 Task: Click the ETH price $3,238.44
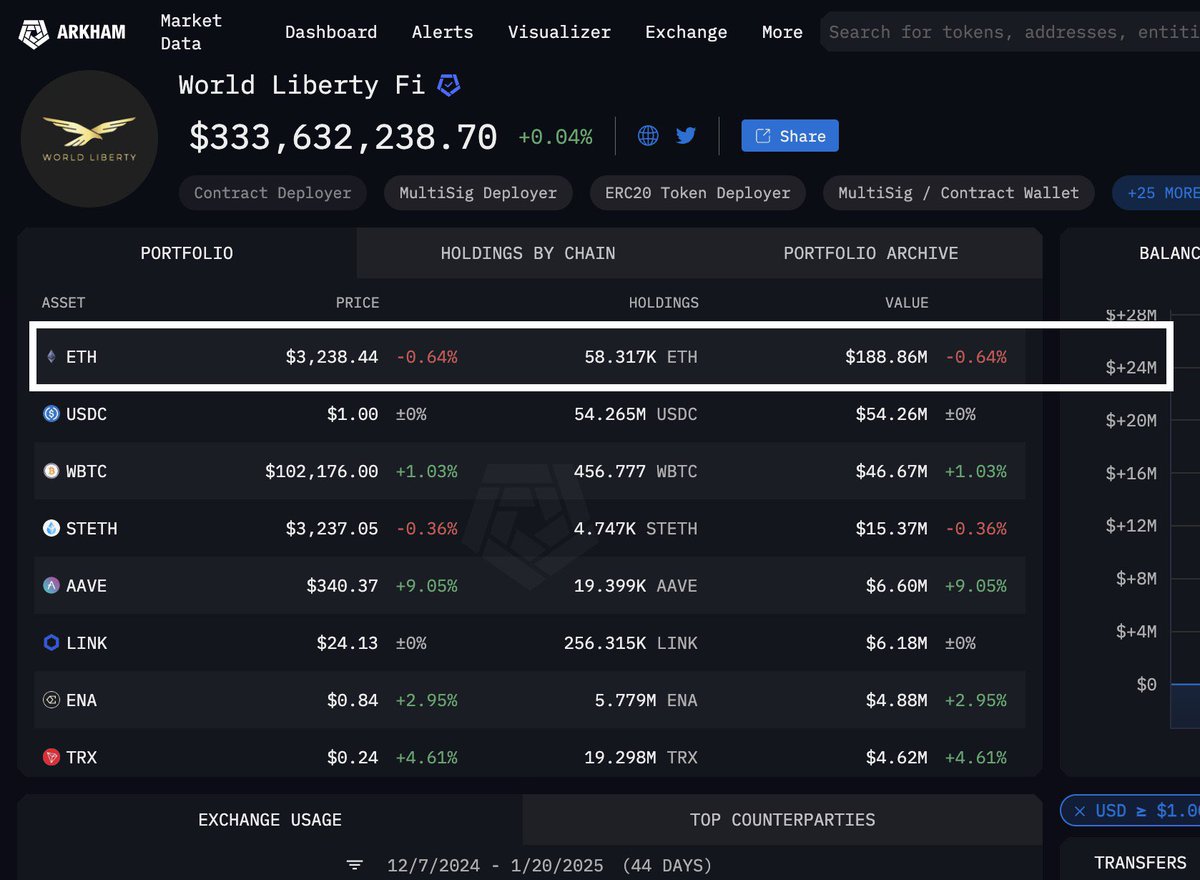pyautogui.click(x=332, y=357)
